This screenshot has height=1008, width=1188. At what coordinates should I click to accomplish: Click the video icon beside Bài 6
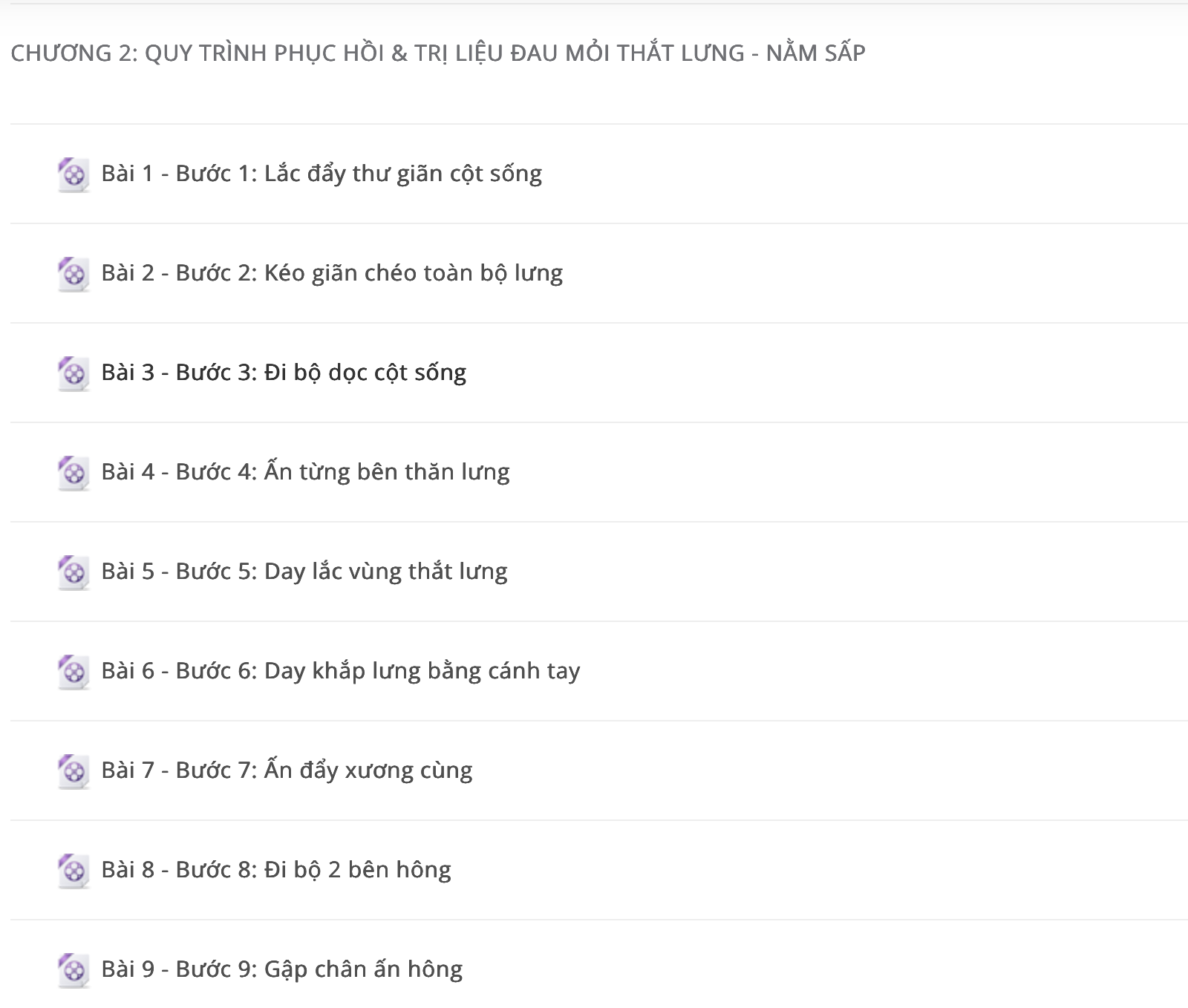[74, 672]
